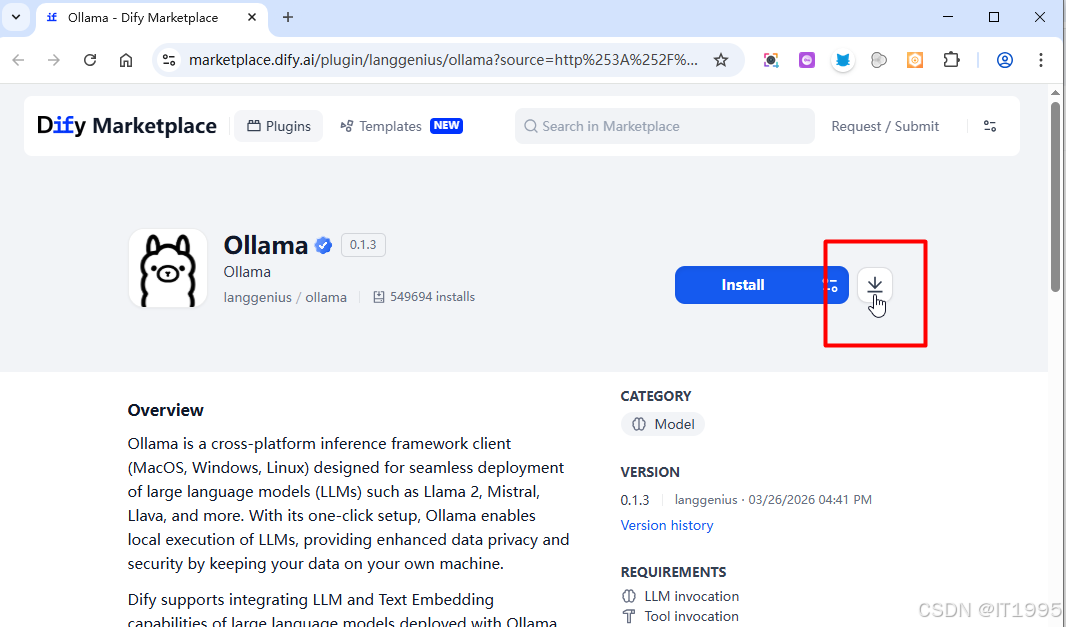Image resolution: width=1066 pixels, height=627 pixels.
Task: Select the Model category tag
Action: (x=663, y=424)
